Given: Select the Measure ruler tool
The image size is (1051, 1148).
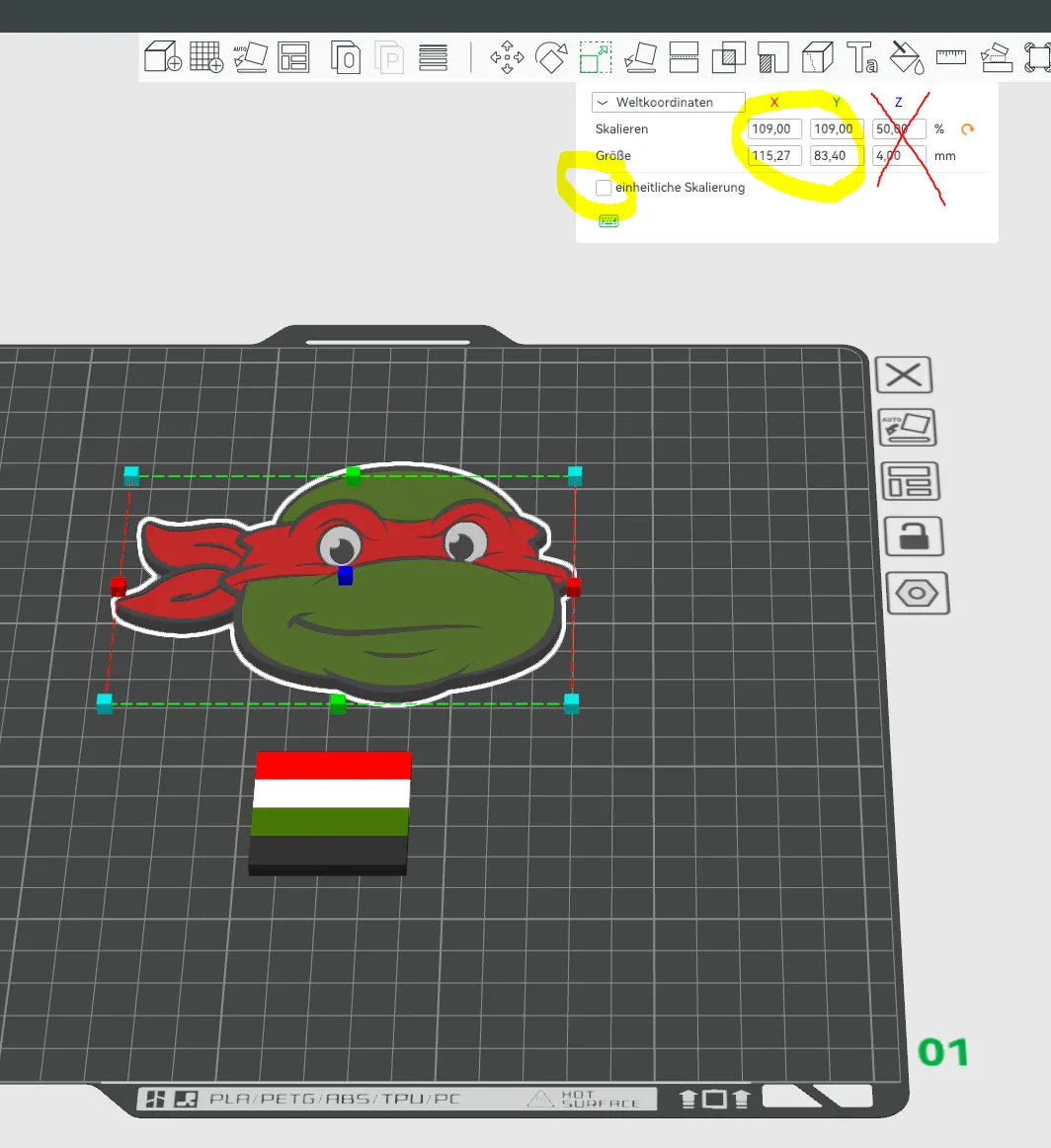Looking at the screenshot, I should [x=951, y=56].
